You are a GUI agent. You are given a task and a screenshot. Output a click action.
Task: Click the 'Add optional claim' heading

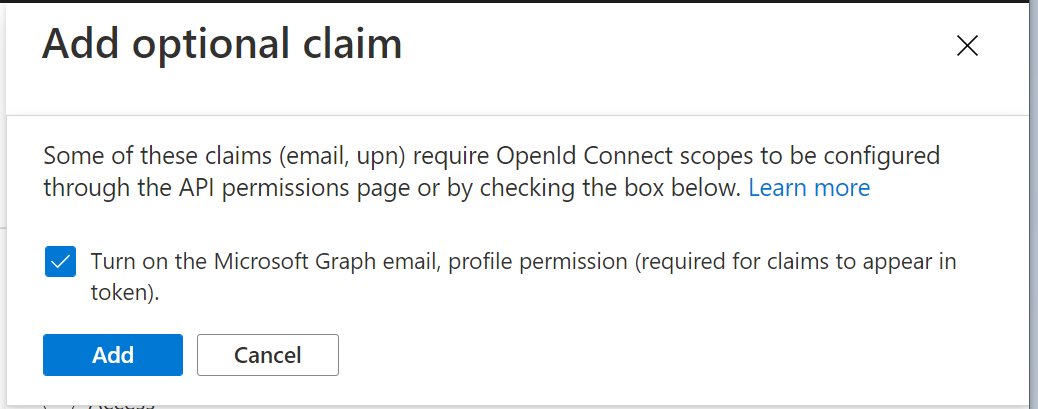point(222,45)
